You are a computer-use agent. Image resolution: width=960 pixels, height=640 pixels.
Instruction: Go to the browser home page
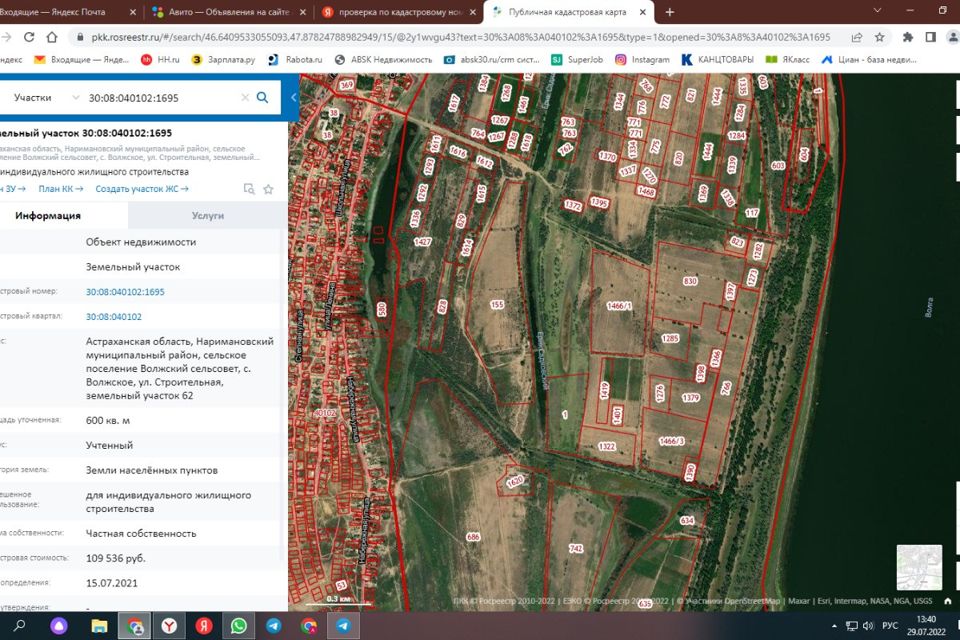point(52,37)
